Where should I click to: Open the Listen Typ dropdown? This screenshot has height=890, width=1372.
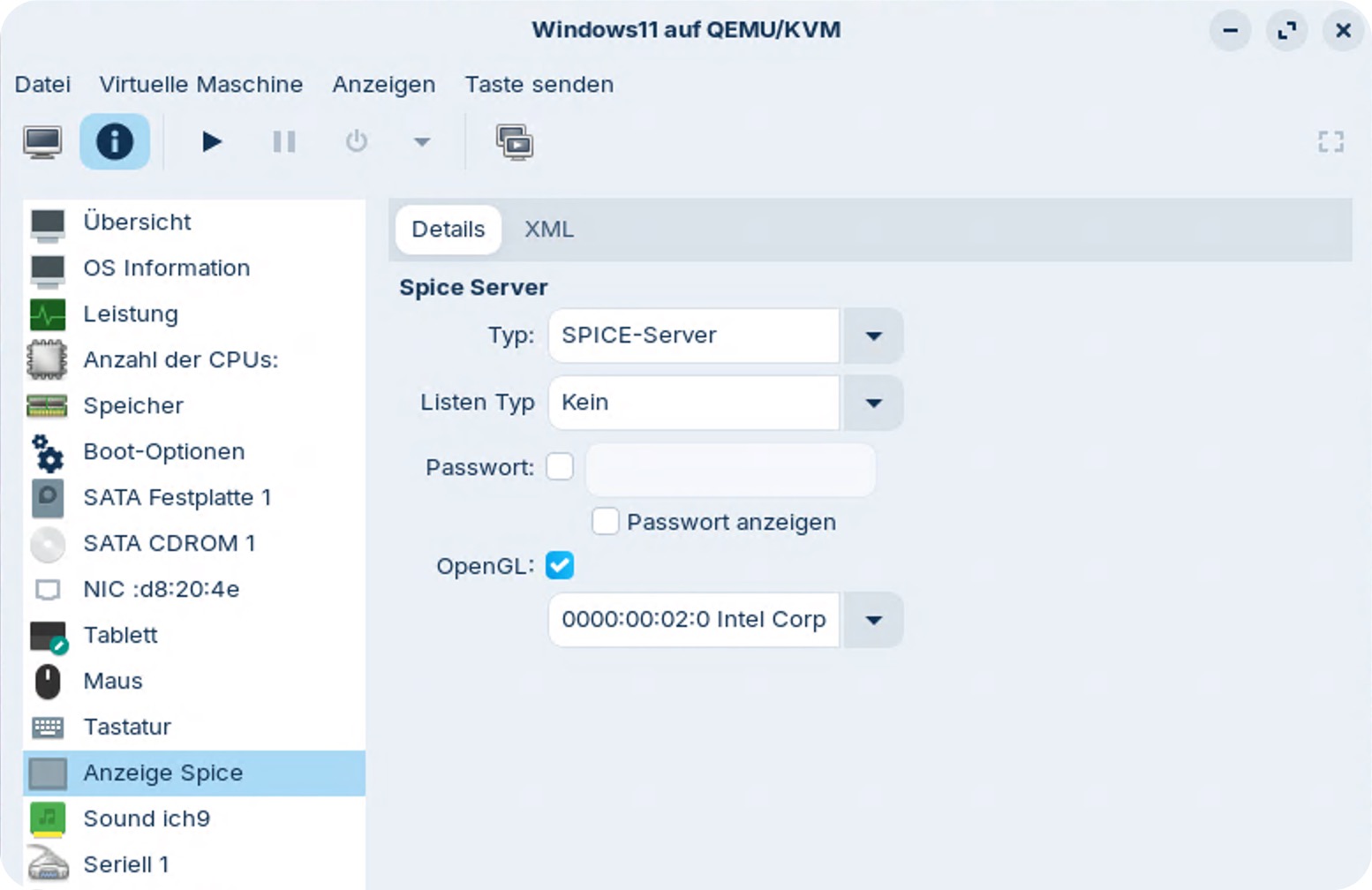tap(873, 404)
